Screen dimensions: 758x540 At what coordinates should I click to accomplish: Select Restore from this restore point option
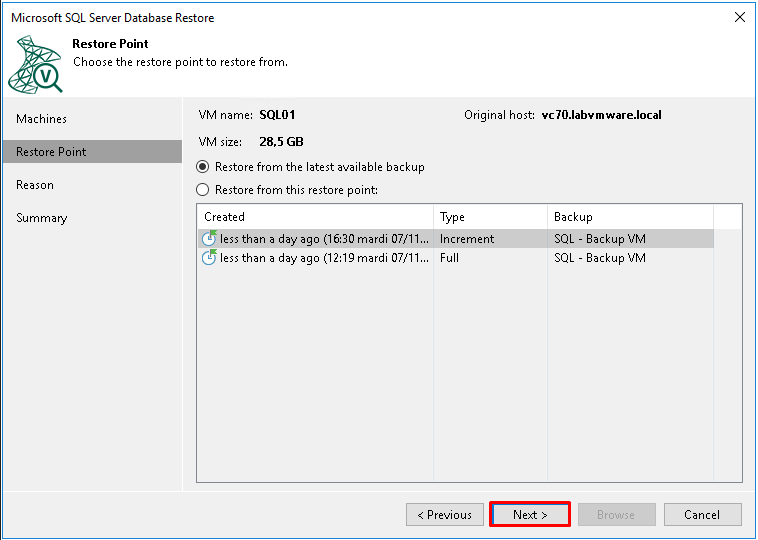(287, 190)
